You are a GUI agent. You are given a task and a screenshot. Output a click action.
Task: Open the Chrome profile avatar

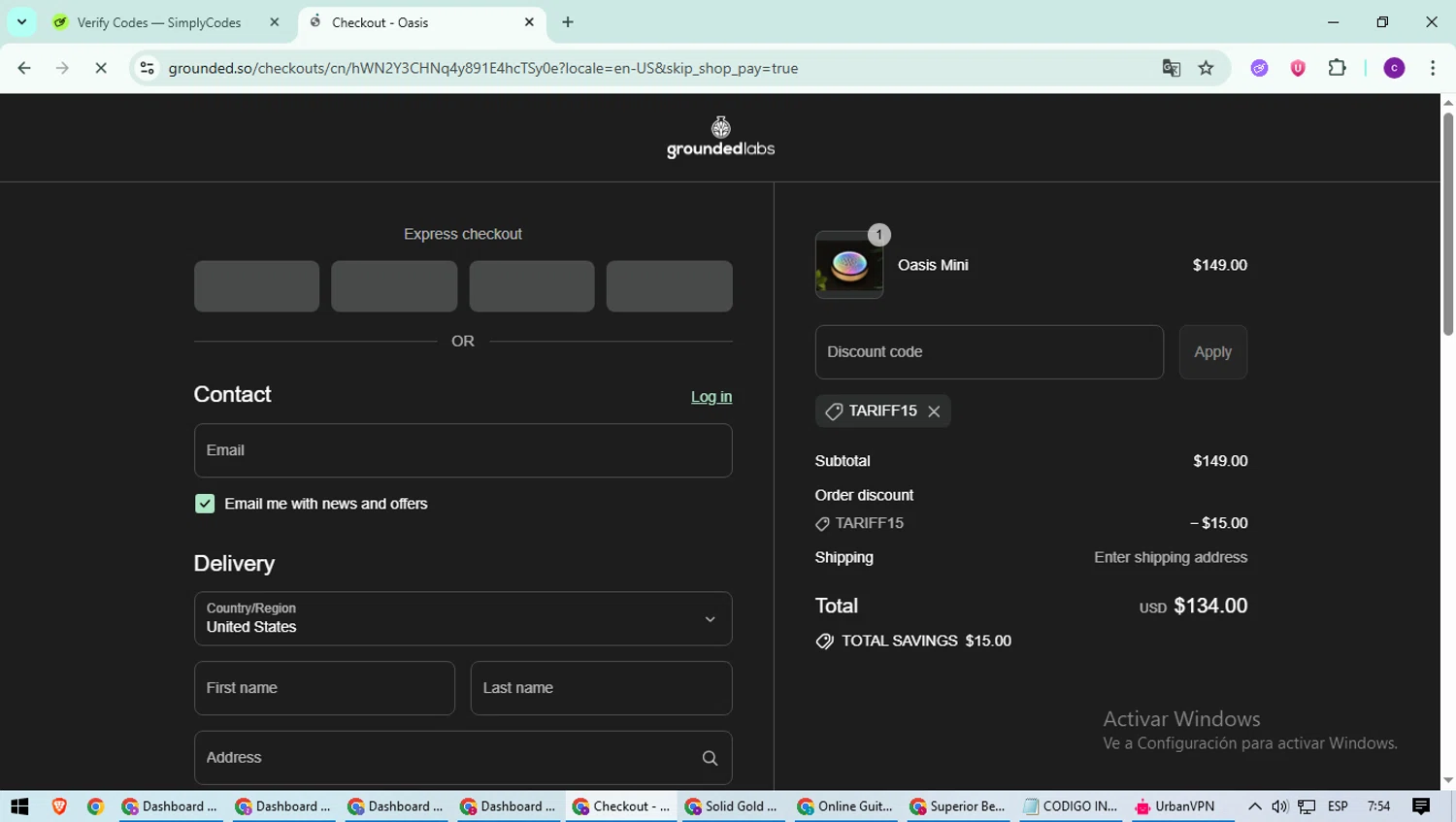coord(1394,68)
